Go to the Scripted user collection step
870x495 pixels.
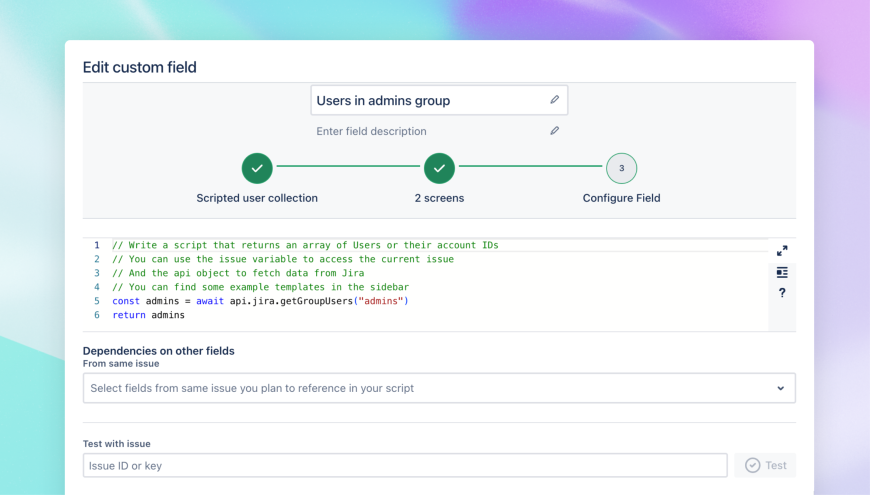[257, 198]
